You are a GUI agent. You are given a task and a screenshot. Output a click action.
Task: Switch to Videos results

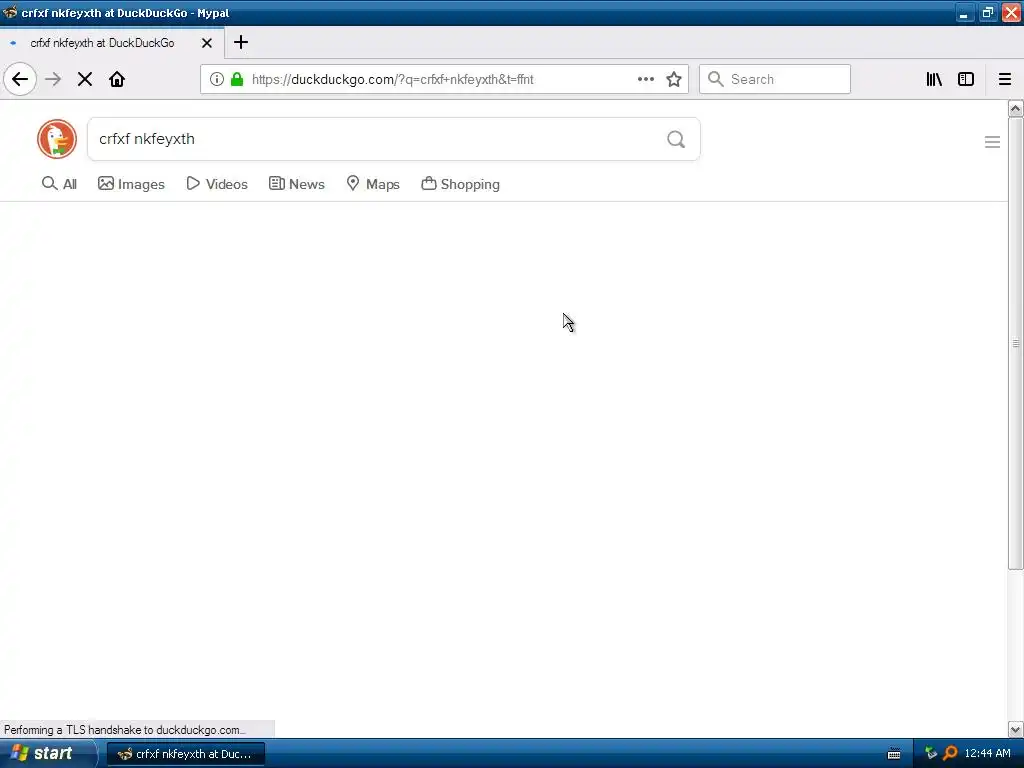pos(217,184)
